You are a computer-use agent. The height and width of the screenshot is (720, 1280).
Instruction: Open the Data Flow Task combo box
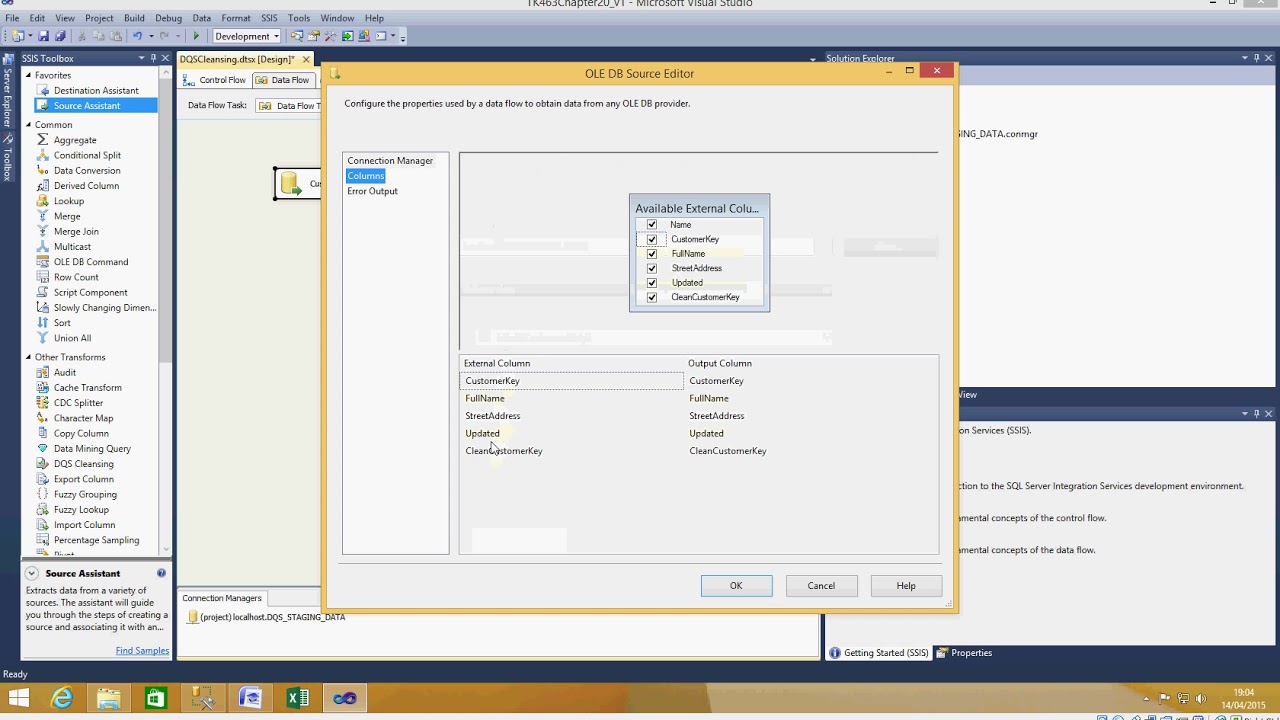[x=290, y=106]
